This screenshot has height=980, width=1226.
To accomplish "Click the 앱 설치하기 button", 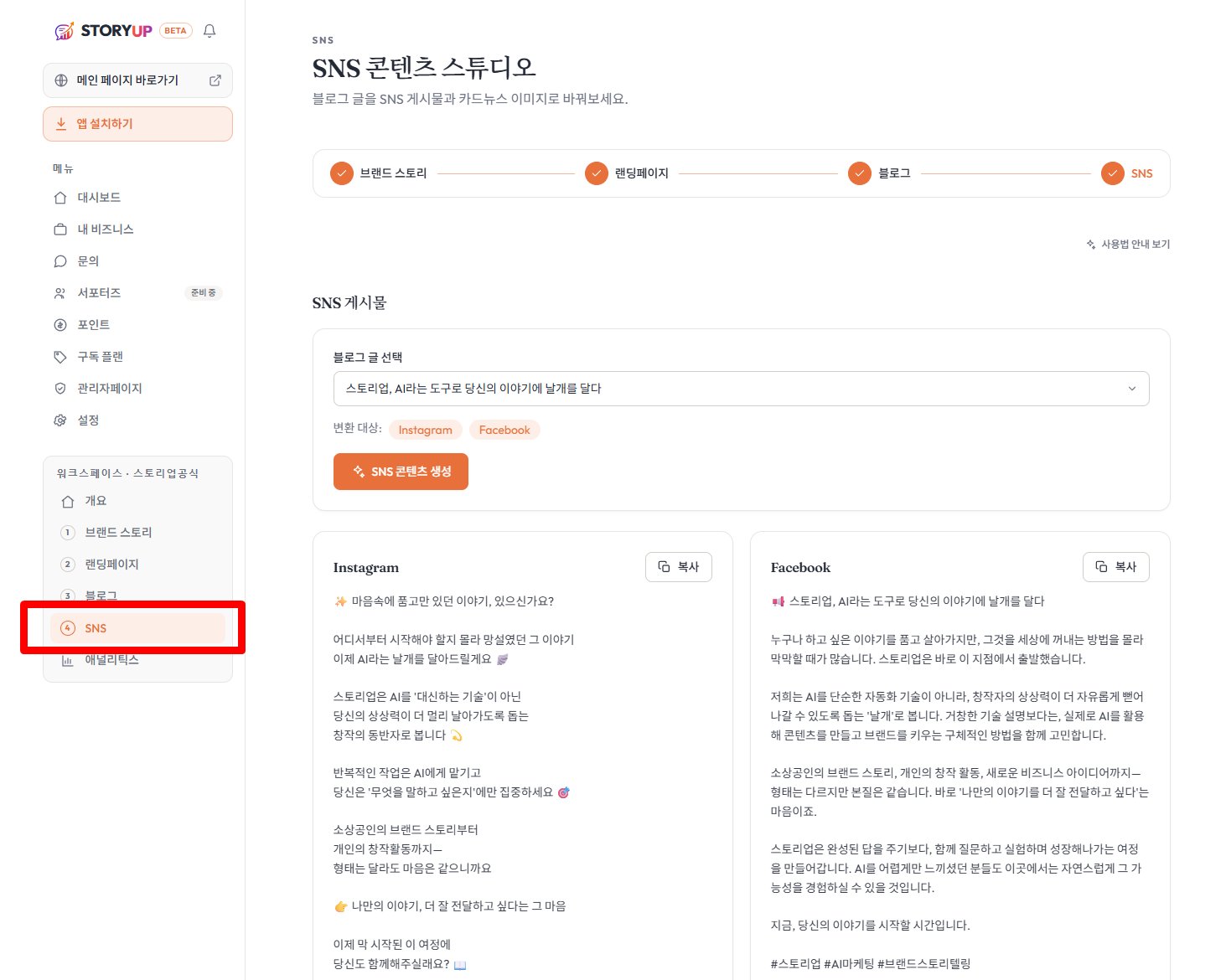I will click(x=137, y=124).
